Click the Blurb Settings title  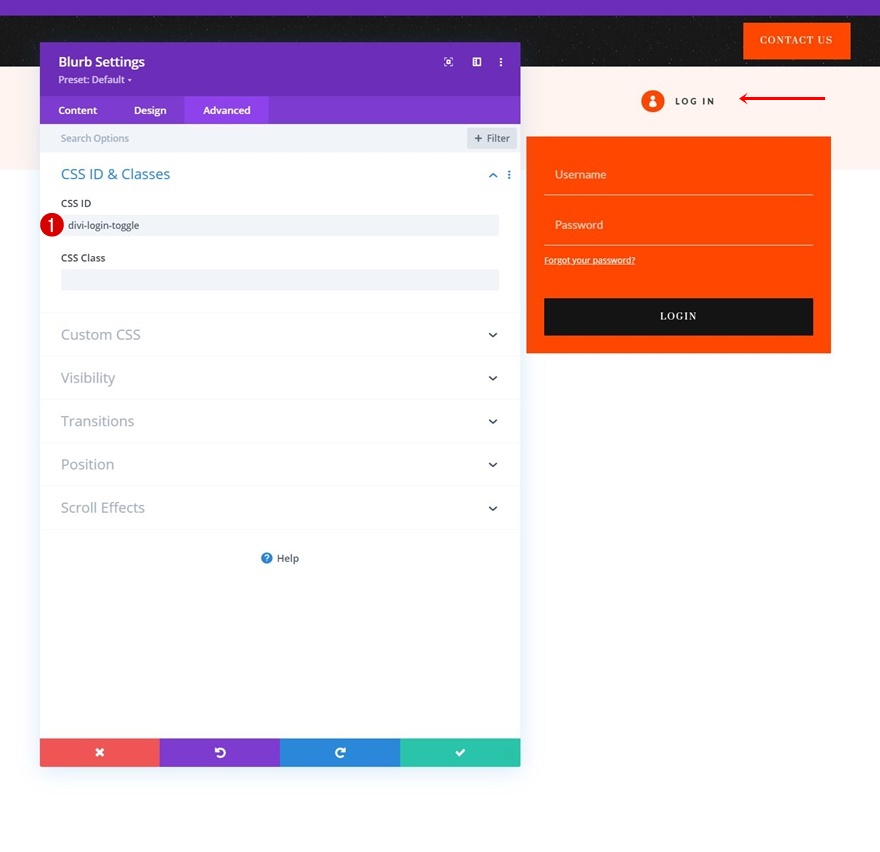click(102, 62)
